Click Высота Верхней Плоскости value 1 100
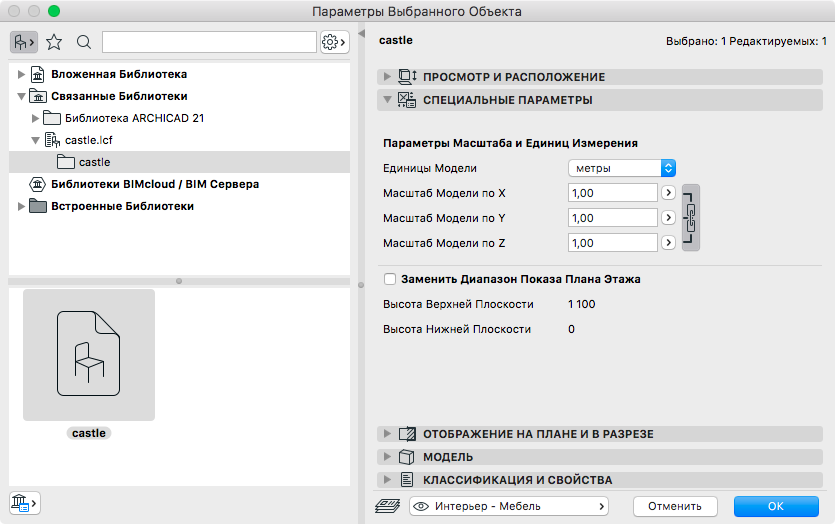Viewport: 835px width, 524px height. pyautogui.click(x=582, y=304)
